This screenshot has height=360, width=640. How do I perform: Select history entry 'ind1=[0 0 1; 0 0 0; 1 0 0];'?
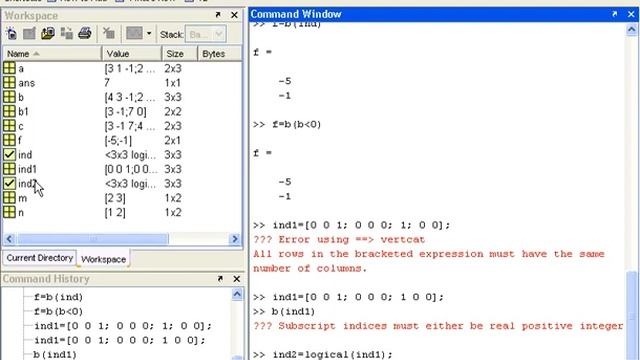(120, 340)
